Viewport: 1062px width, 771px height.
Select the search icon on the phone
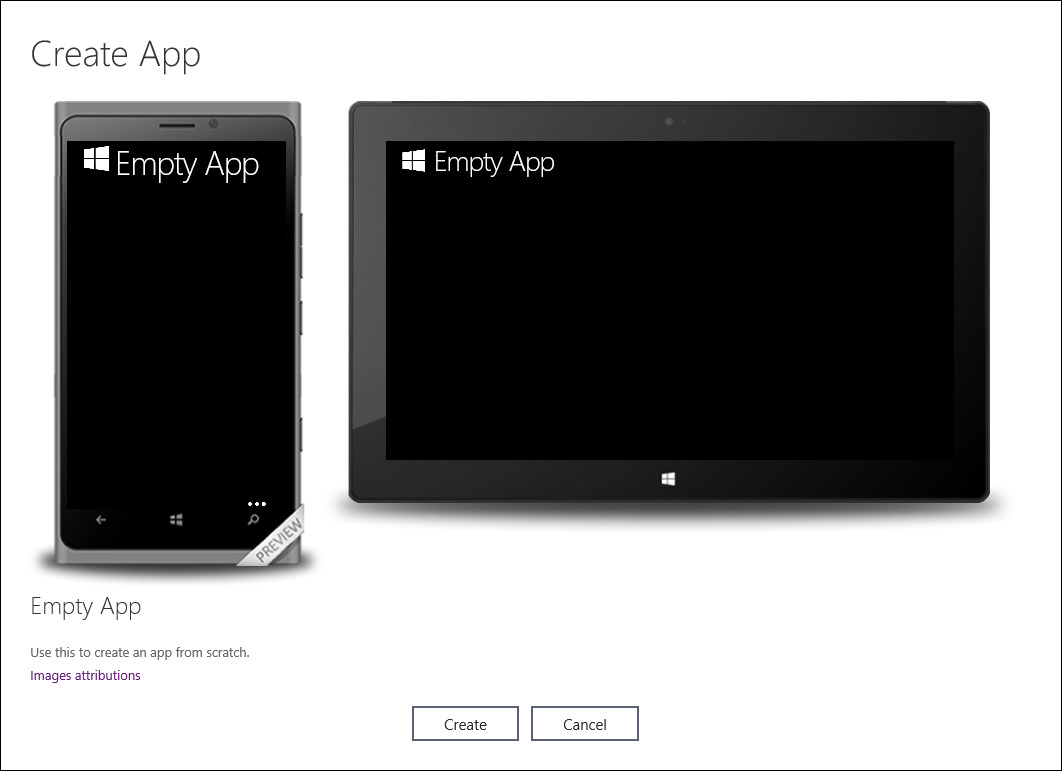255,519
